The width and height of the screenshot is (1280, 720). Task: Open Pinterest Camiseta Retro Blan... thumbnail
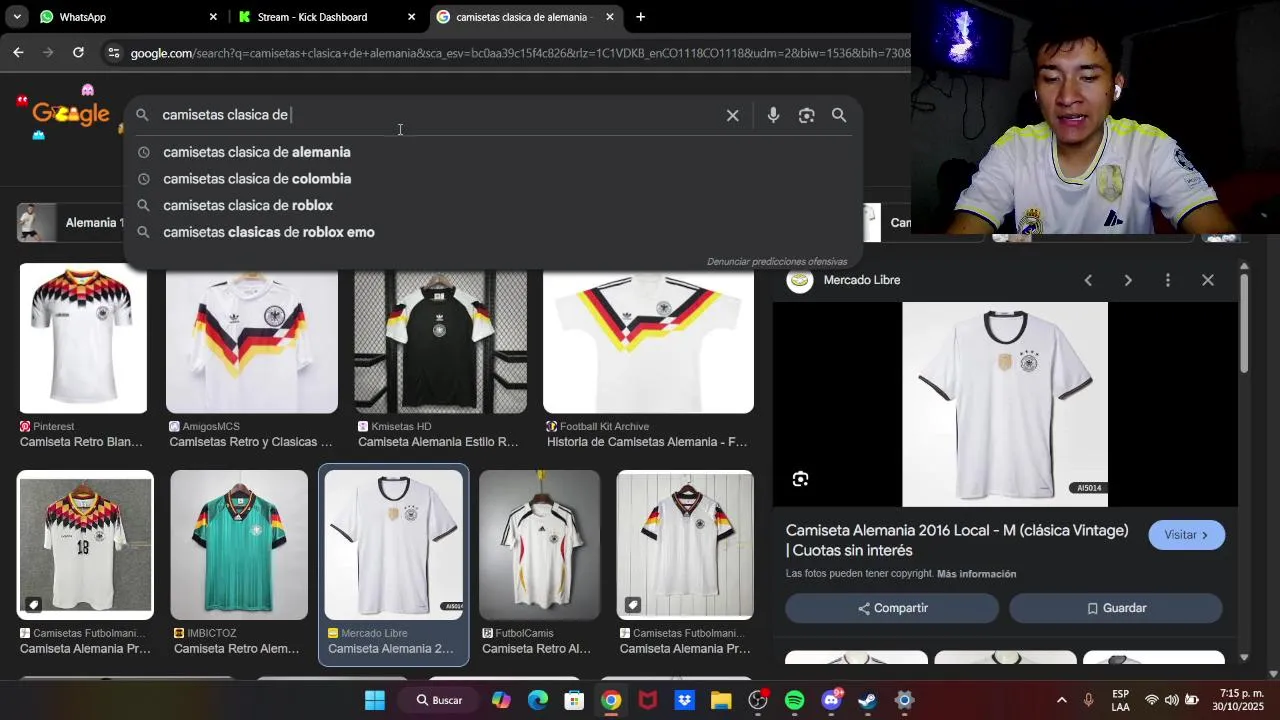[x=83, y=338]
